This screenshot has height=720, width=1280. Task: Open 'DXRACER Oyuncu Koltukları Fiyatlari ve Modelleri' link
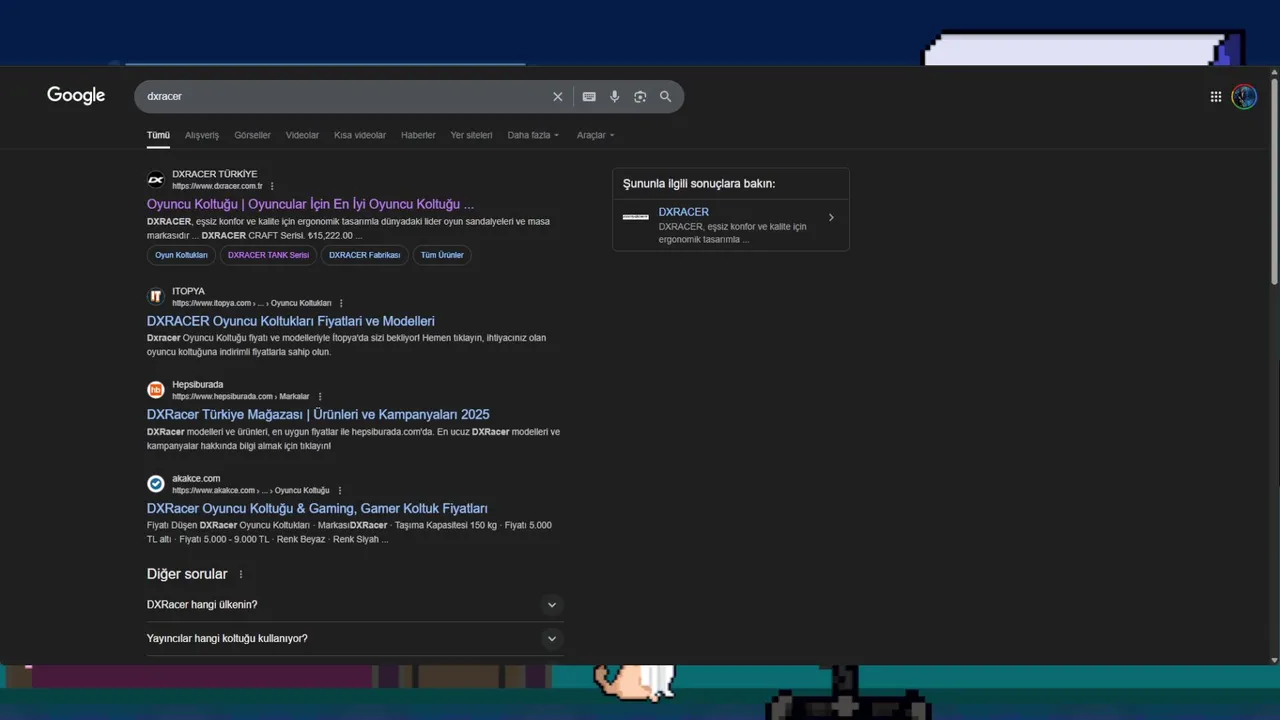(x=291, y=321)
